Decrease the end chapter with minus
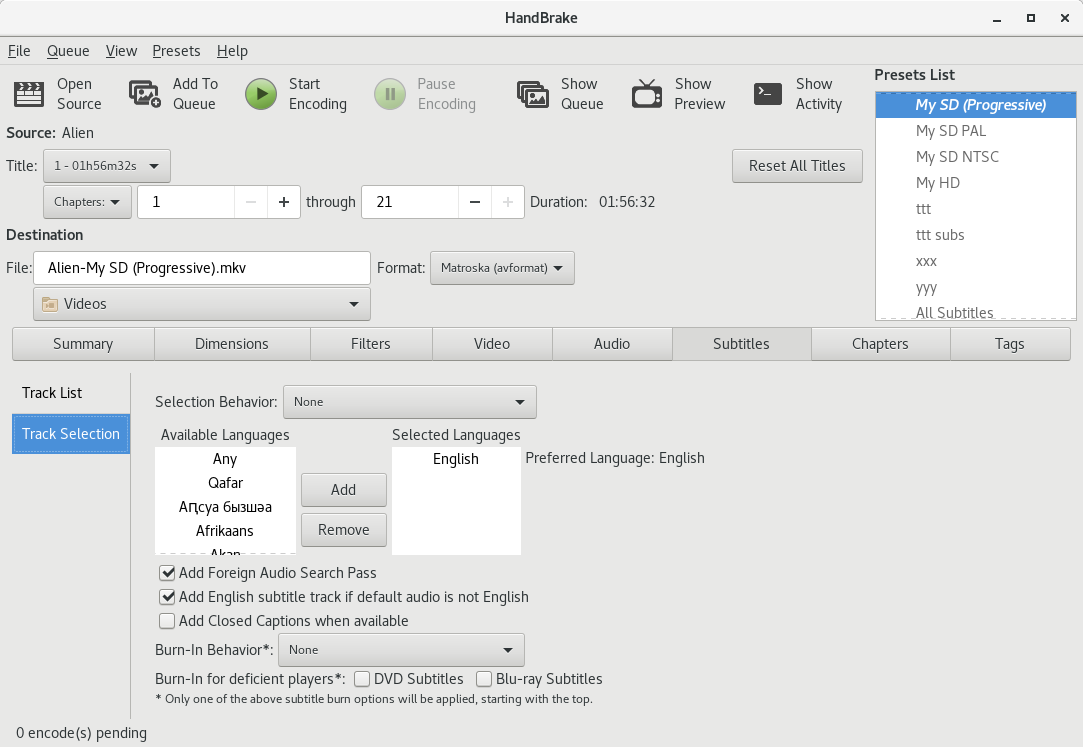 pos(475,202)
